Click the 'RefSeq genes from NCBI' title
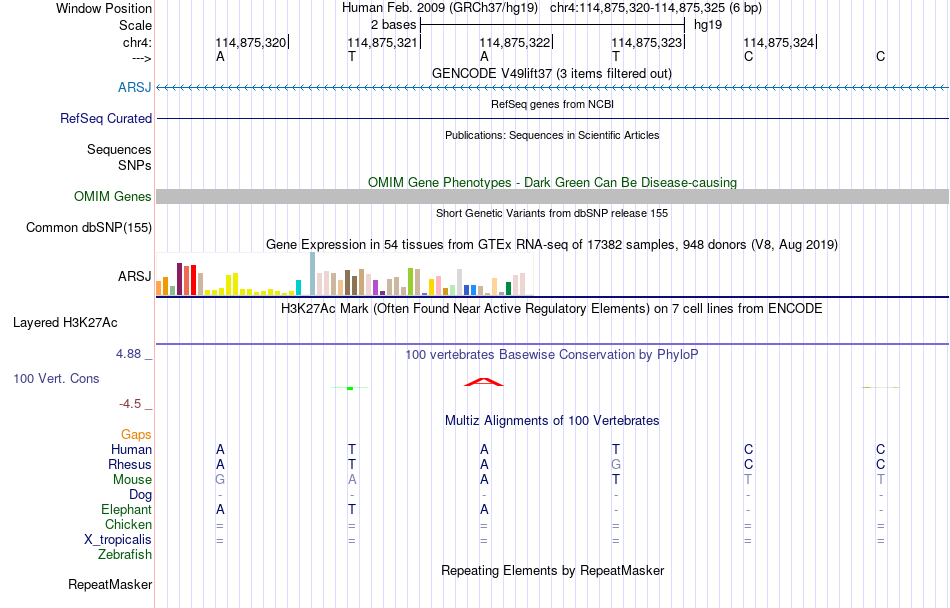 [552, 104]
